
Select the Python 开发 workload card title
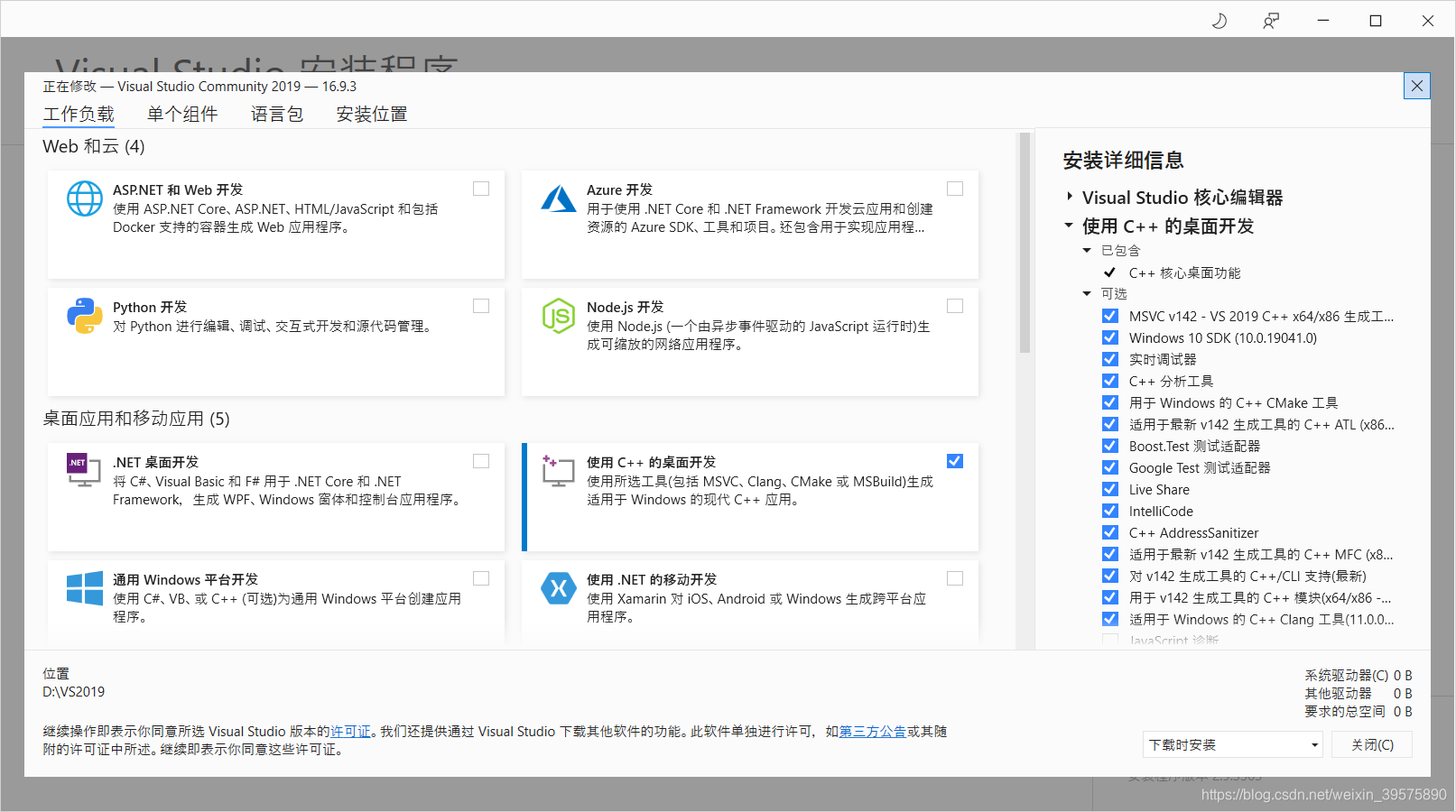[150, 307]
